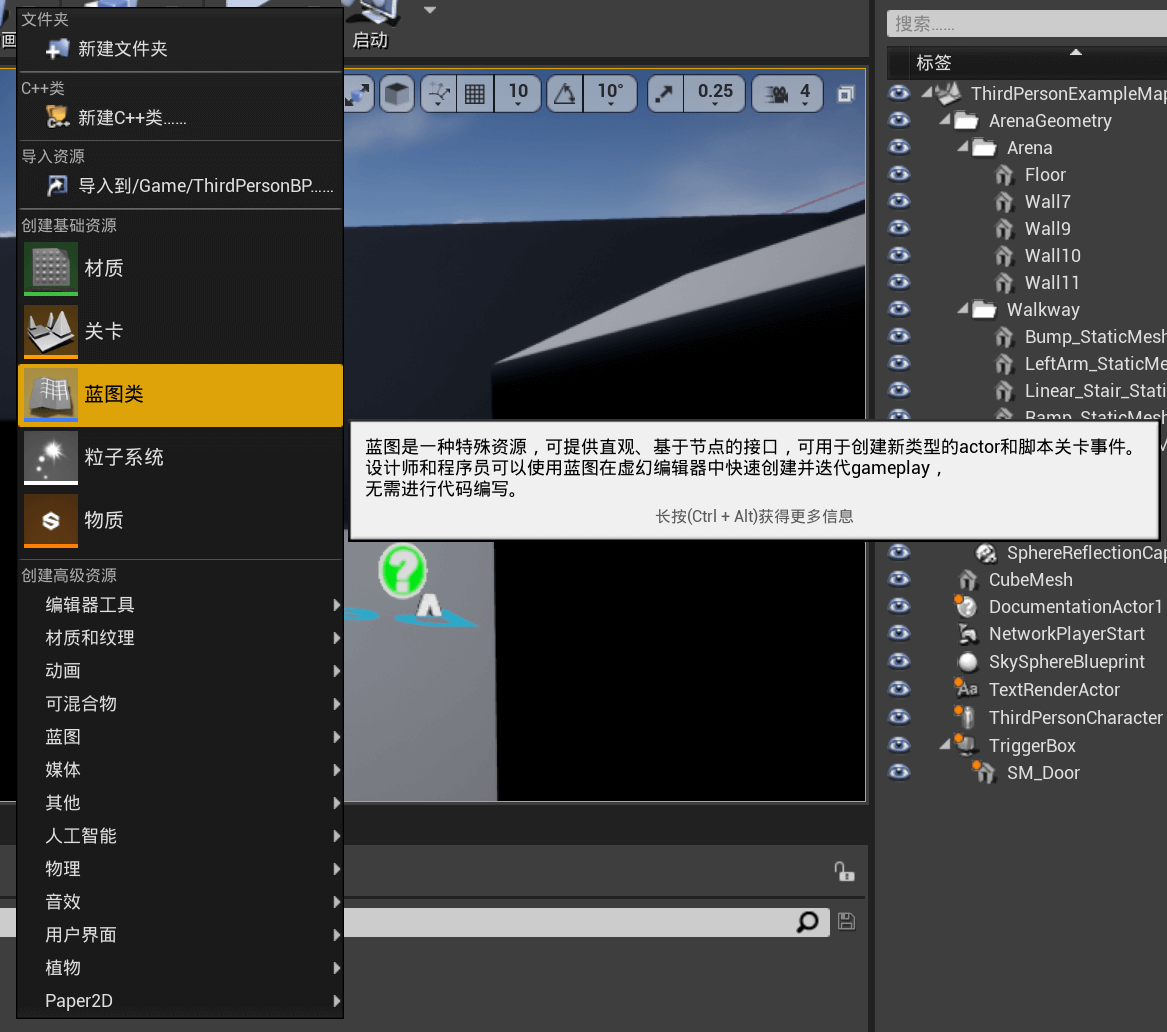Viewport: 1167px width, 1032px height.
Task: Click the 物质 substance S icon
Action: click(x=51, y=520)
